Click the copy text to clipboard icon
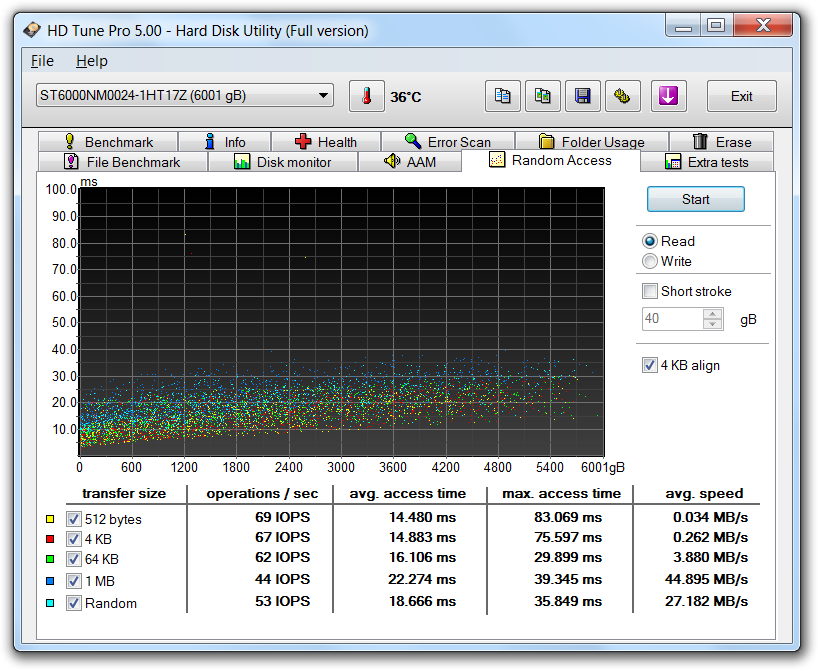The height and width of the screenshot is (671, 818). click(x=503, y=97)
